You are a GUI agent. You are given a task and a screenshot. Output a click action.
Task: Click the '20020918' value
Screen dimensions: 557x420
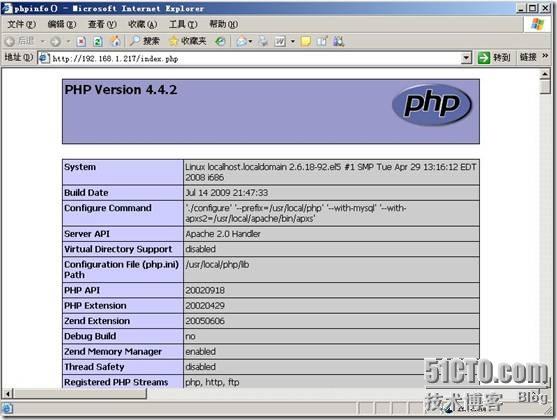[205, 290]
